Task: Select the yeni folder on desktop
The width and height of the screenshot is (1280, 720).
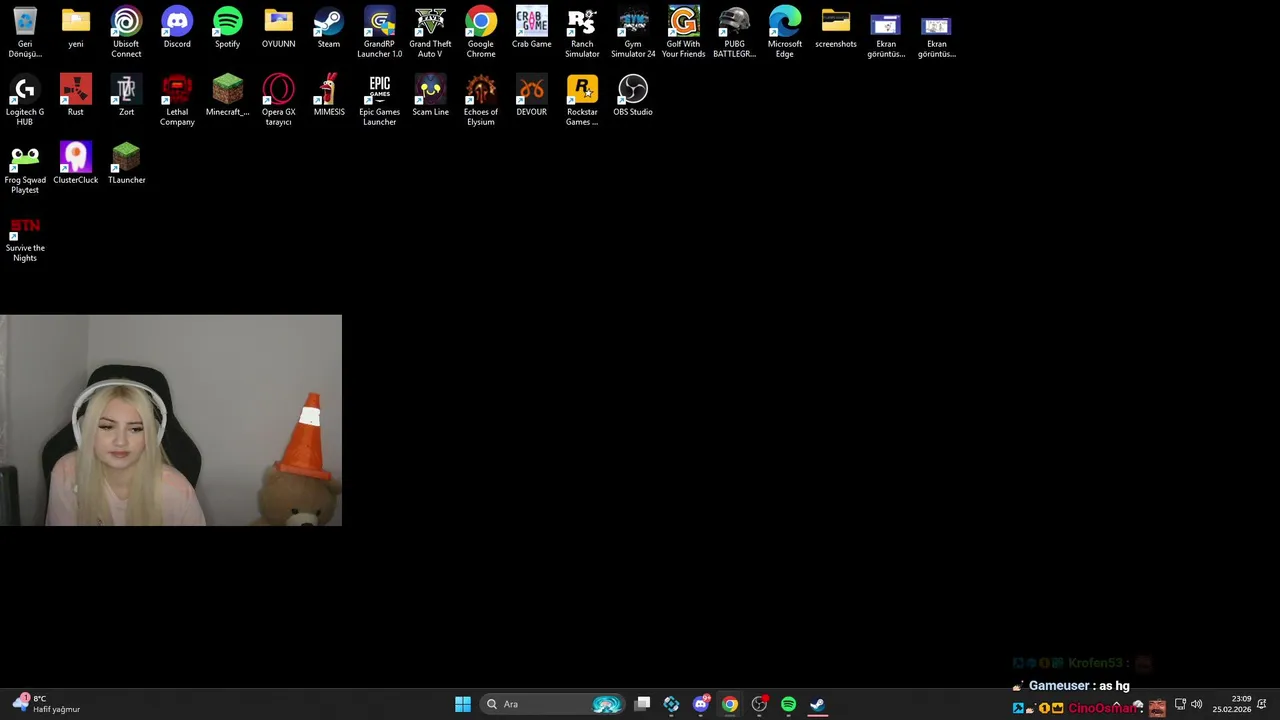Action: [76, 28]
